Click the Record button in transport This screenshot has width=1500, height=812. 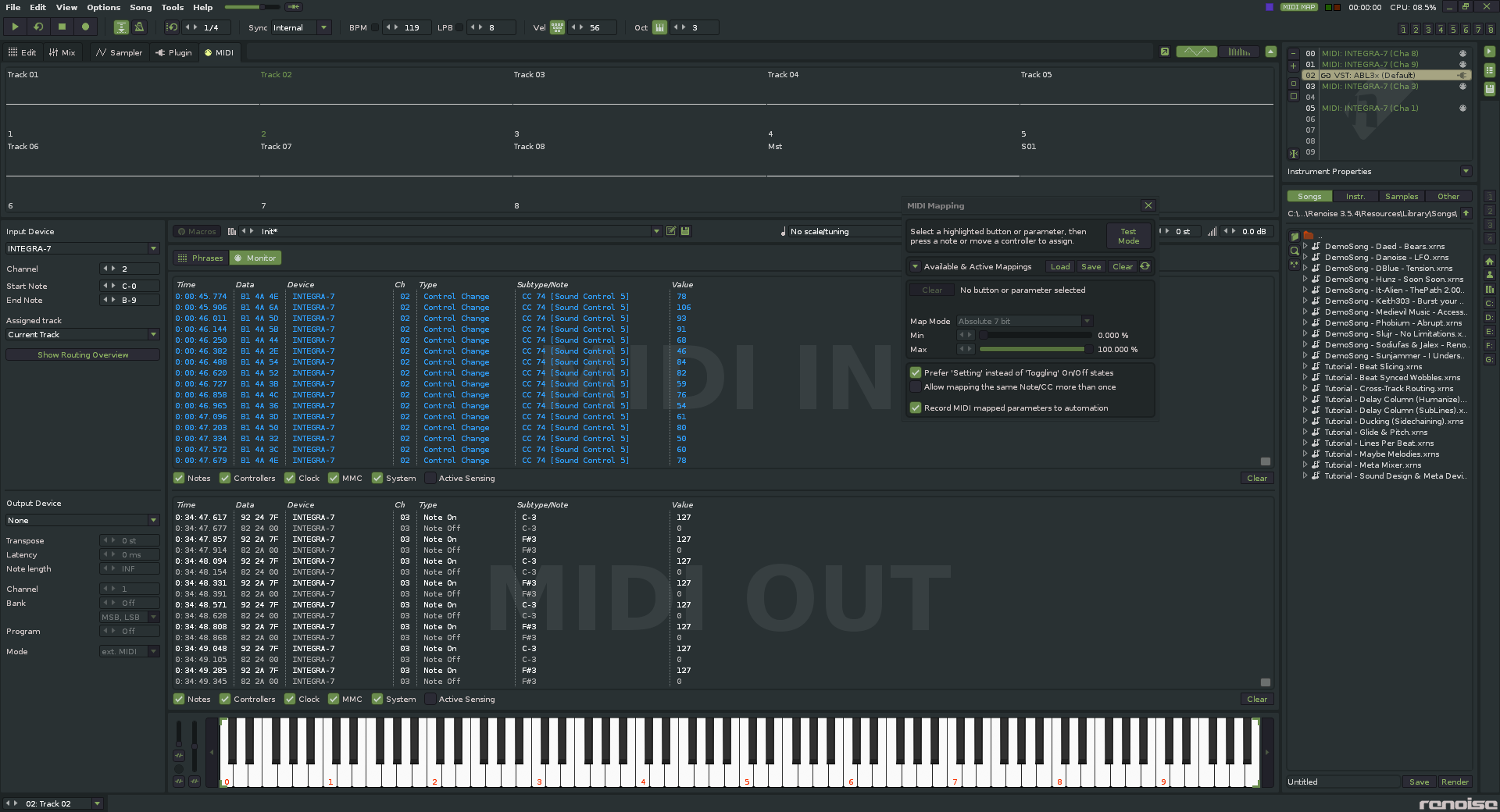[86, 27]
